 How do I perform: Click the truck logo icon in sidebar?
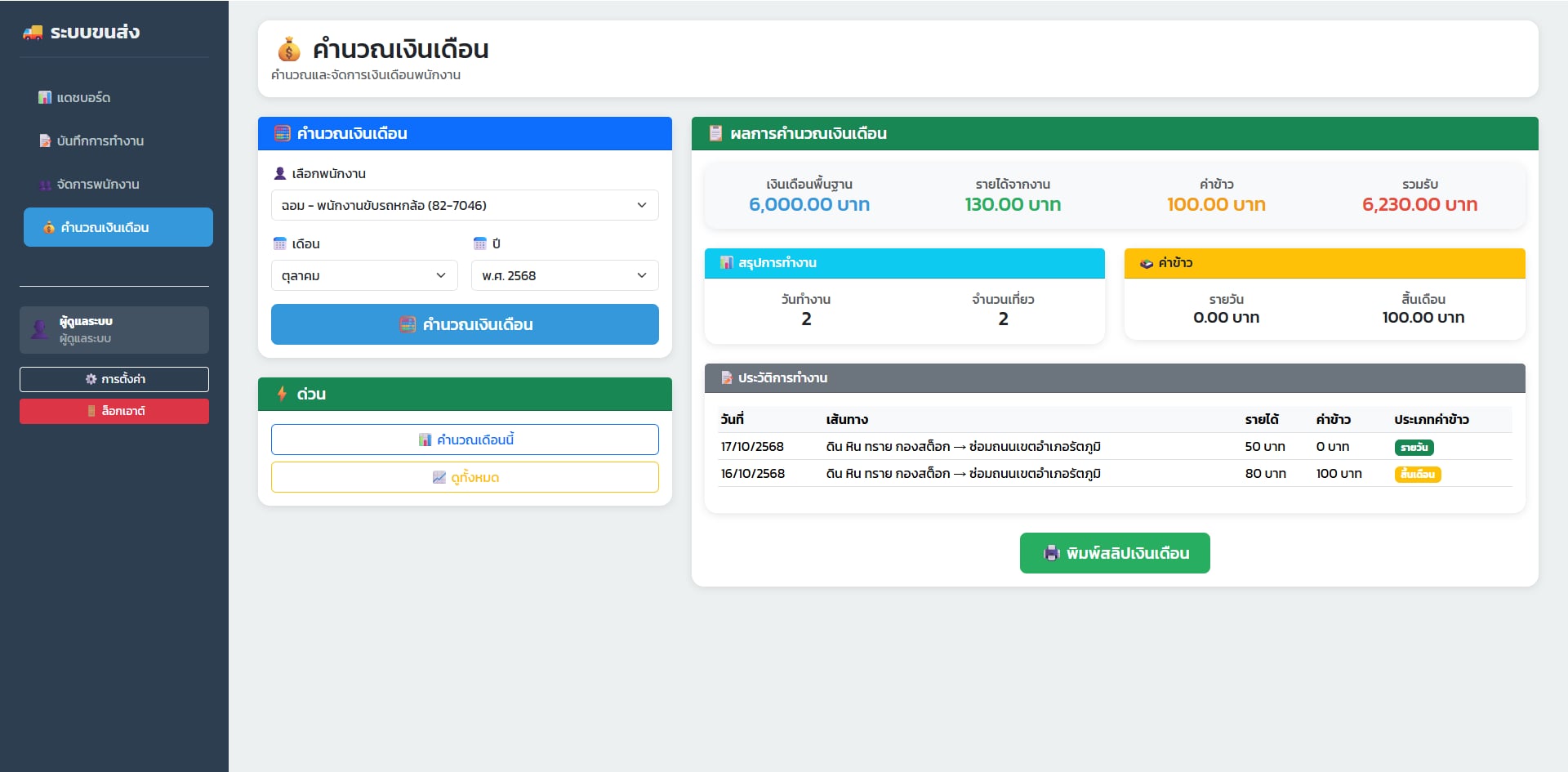[33, 33]
